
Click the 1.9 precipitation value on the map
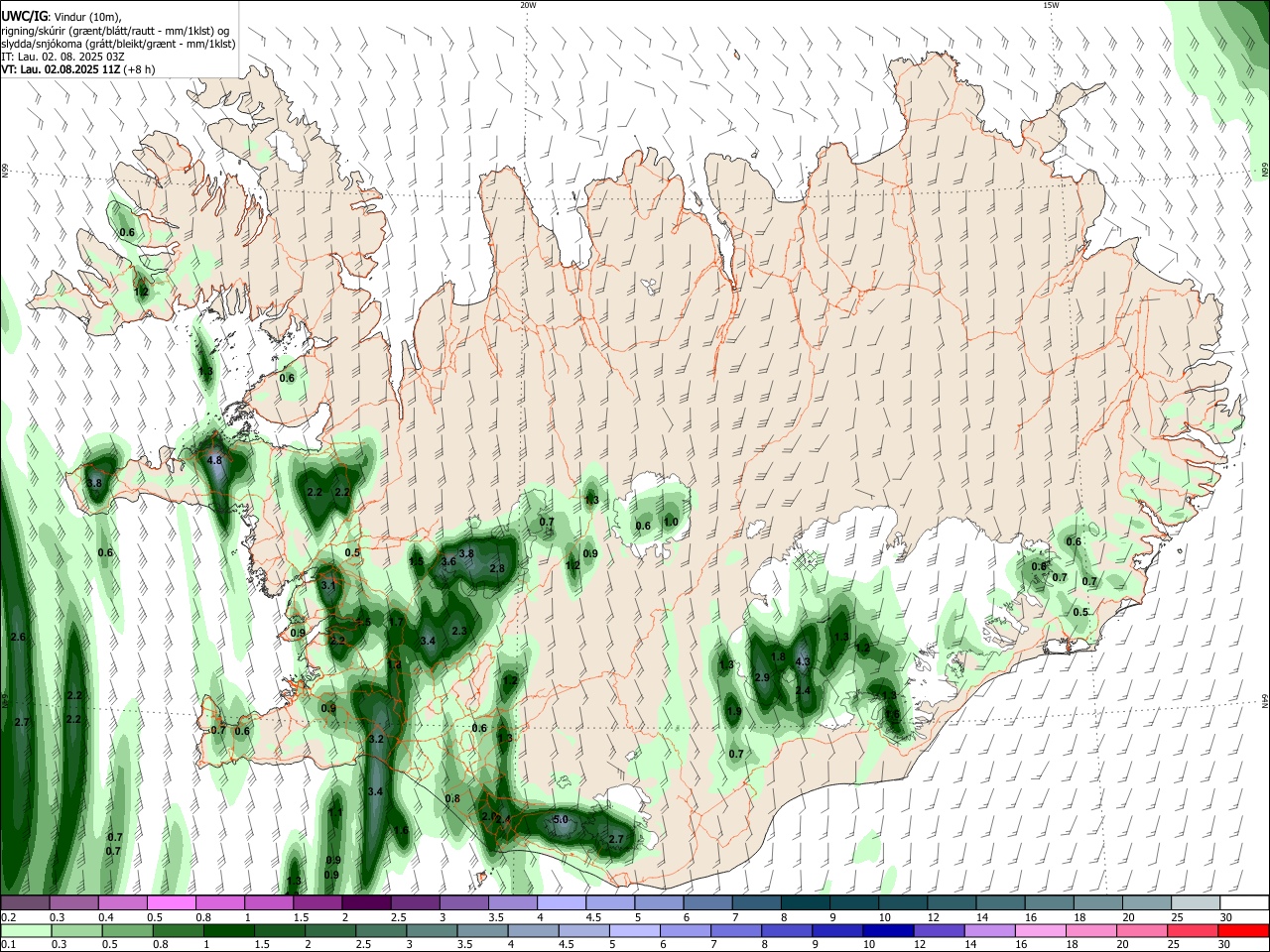tap(733, 711)
